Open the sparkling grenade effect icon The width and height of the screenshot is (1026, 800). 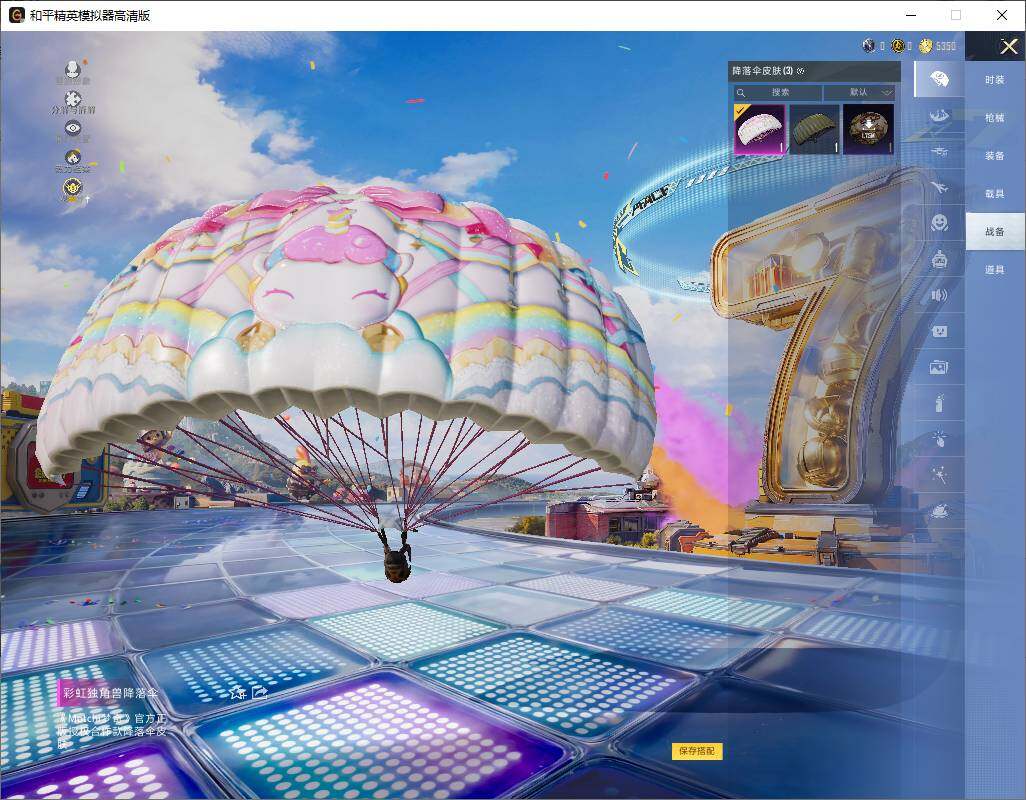coord(939,438)
